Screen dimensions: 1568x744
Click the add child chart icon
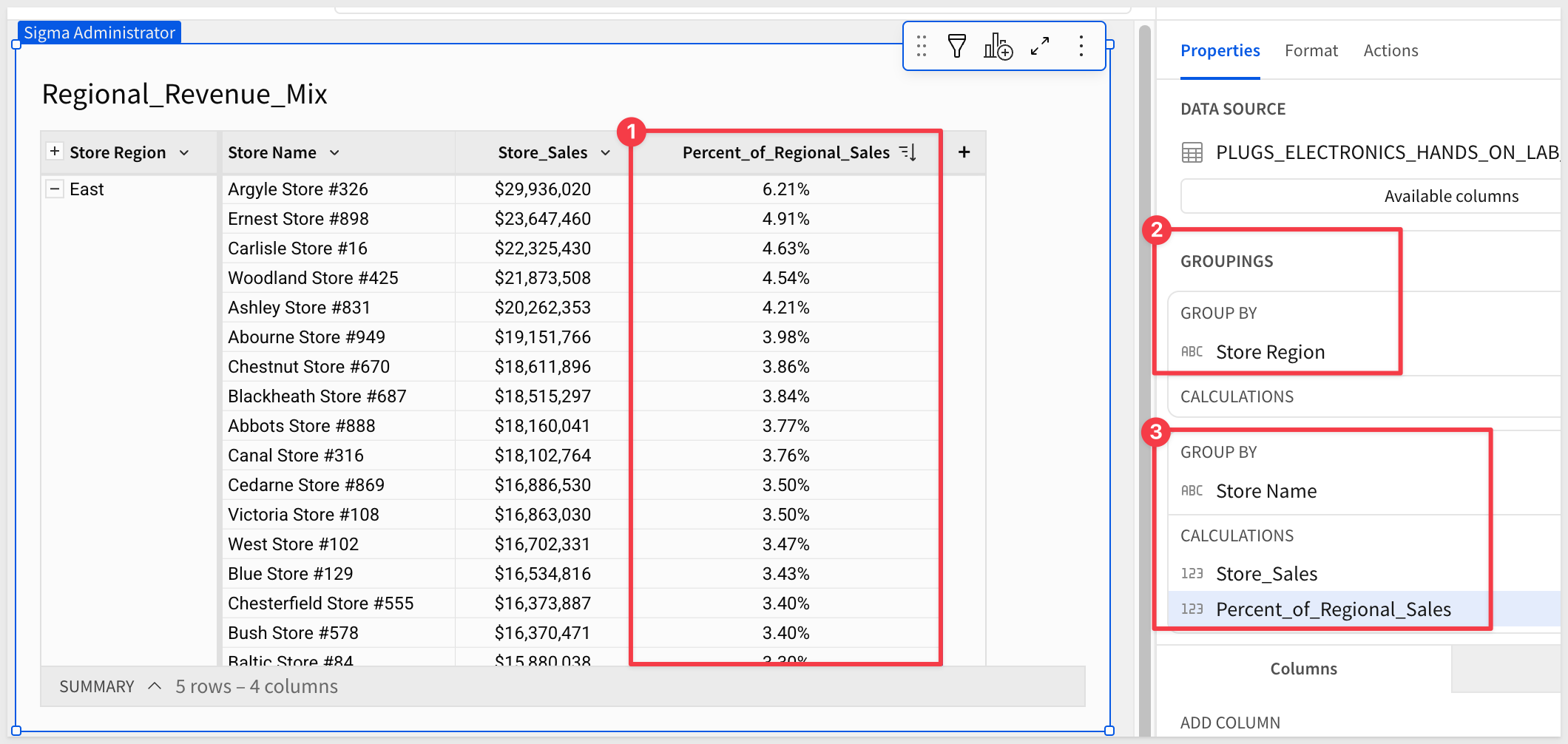(998, 47)
